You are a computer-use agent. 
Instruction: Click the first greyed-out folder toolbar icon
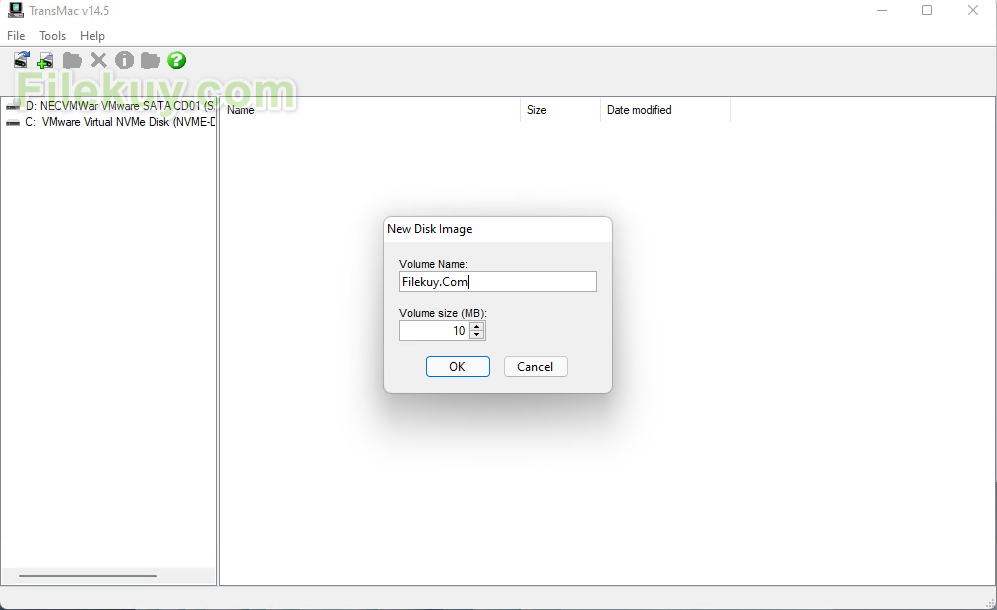coord(72,60)
